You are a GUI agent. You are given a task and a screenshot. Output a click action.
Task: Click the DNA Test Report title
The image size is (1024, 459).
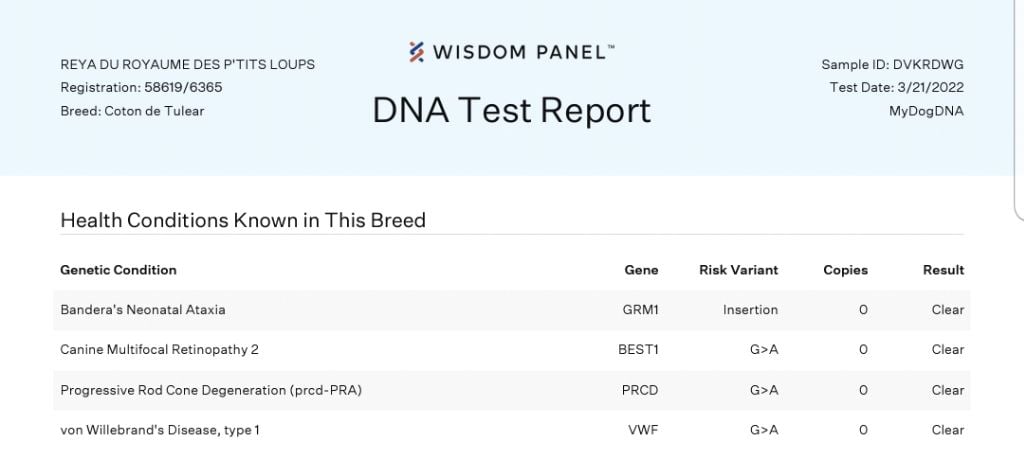511,110
